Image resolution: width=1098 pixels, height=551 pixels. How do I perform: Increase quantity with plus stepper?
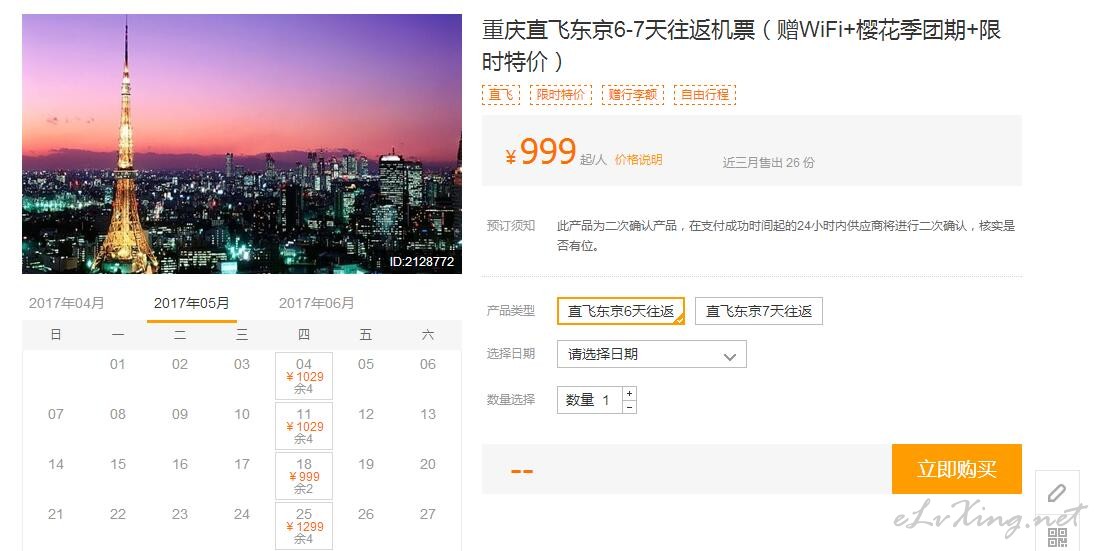630,393
